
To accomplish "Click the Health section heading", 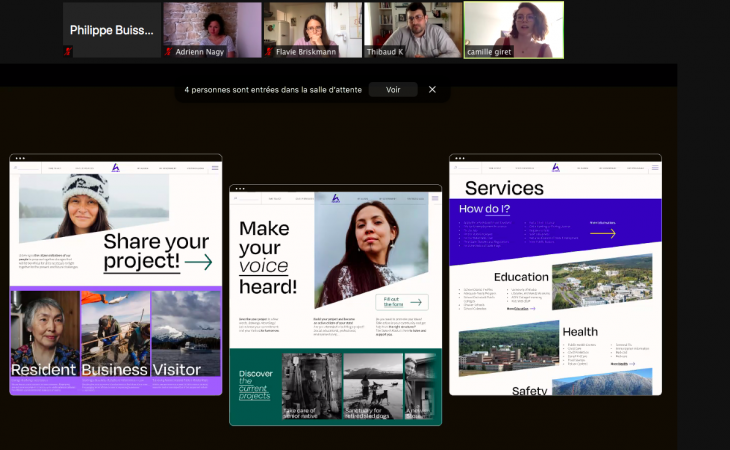I will (580, 332).
